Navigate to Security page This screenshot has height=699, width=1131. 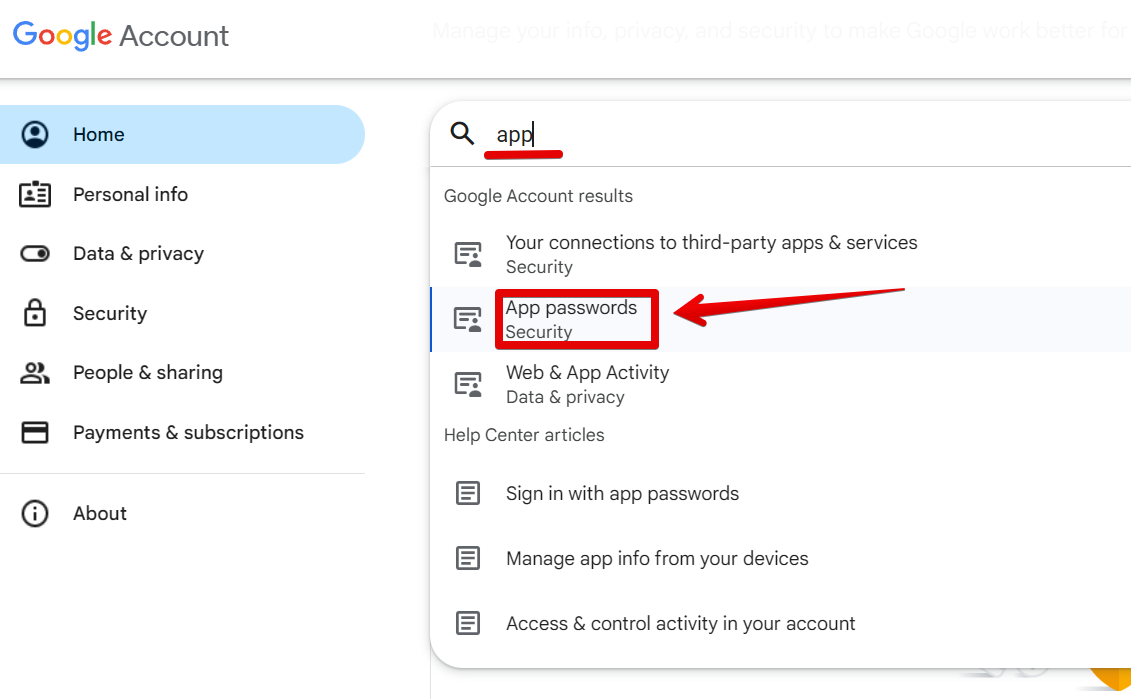(x=182, y=313)
